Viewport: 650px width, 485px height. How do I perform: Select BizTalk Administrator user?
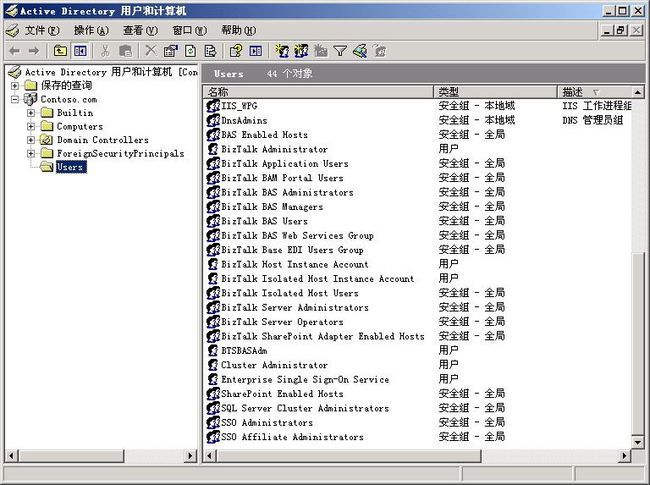click(274, 149)
